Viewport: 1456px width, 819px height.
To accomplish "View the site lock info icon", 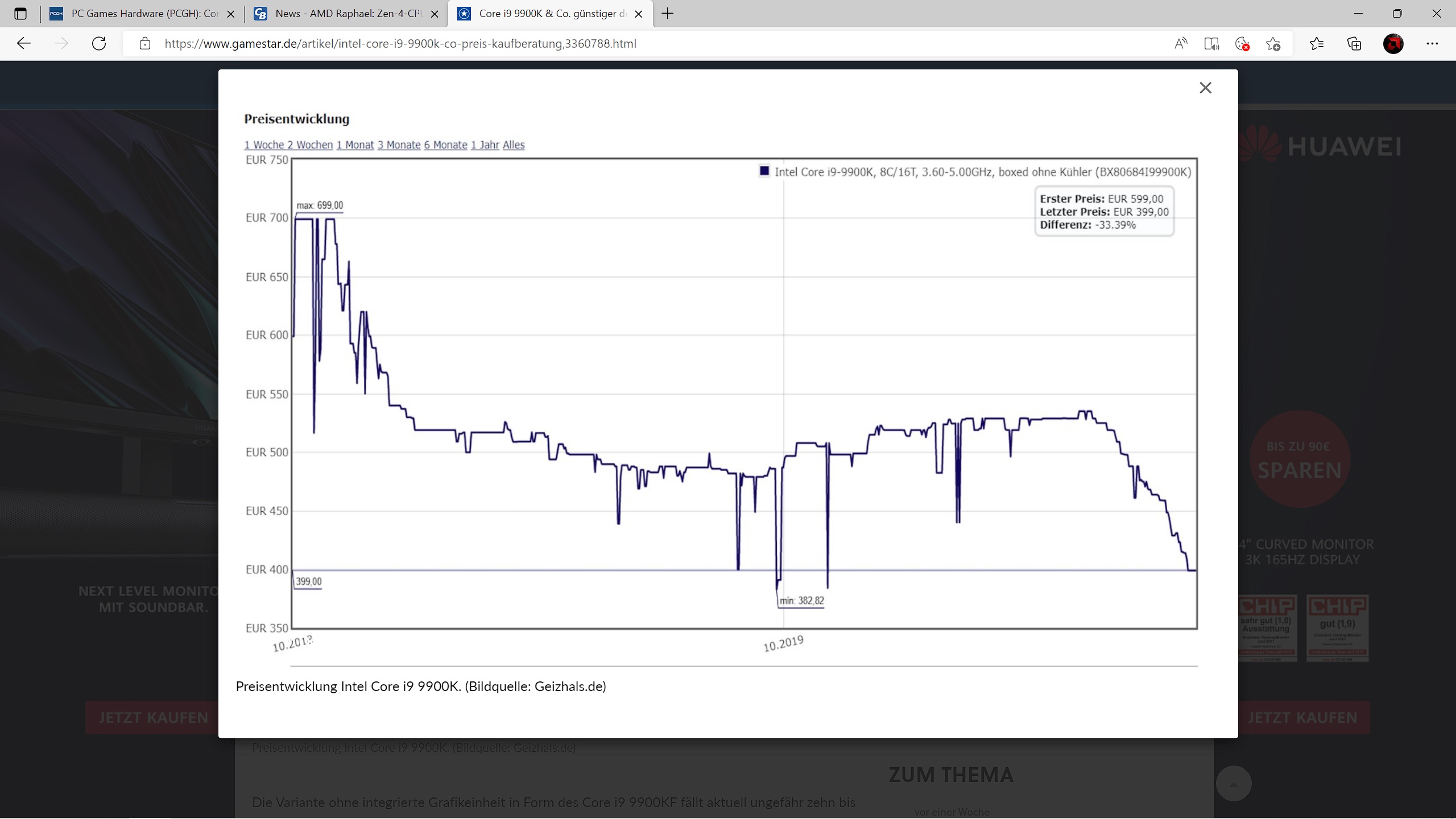I will coord(145,44).
